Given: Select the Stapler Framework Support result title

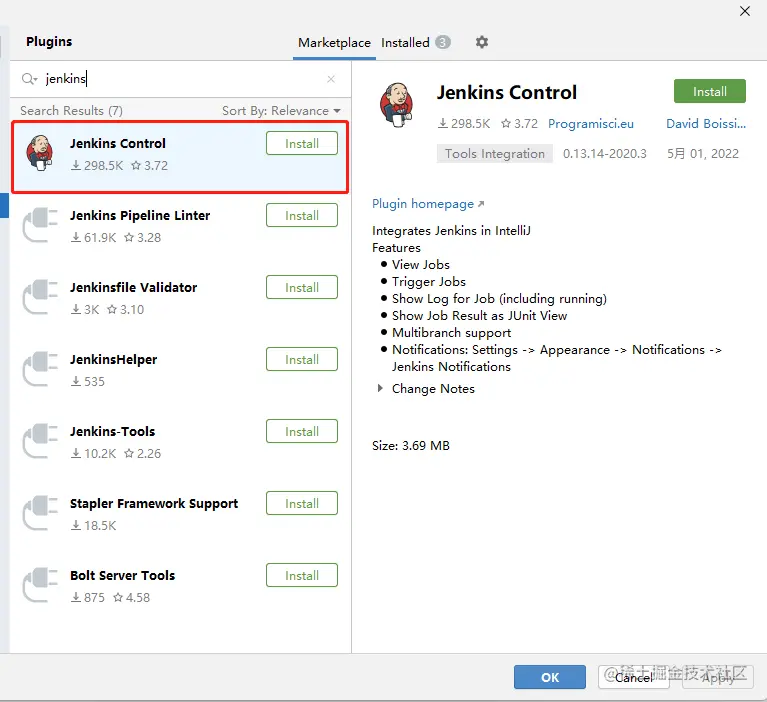Looking at the screenshot, I should click(154, 503).
